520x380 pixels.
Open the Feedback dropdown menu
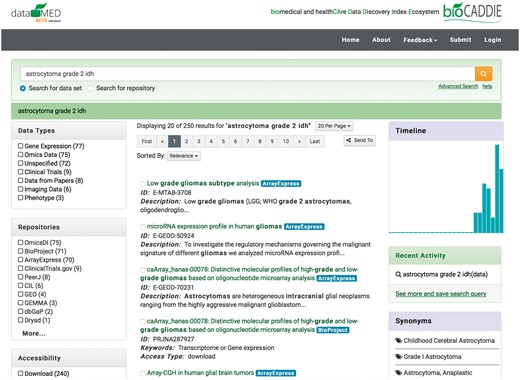(420, 40)
